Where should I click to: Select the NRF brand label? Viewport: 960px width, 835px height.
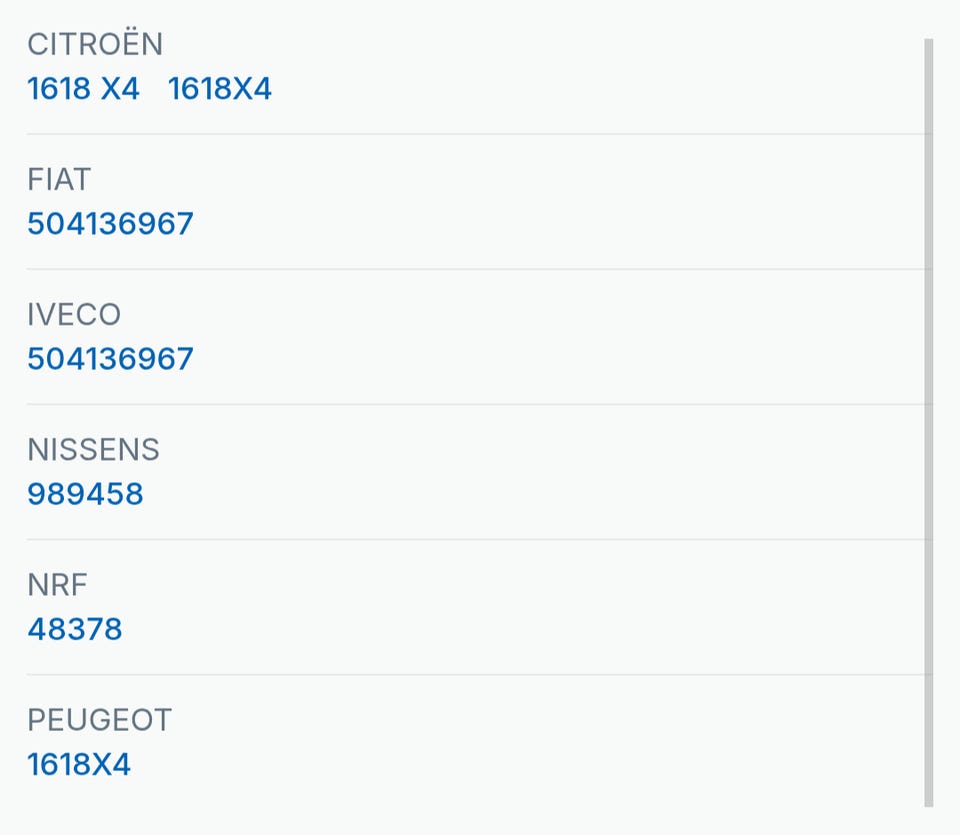[59, 585]
